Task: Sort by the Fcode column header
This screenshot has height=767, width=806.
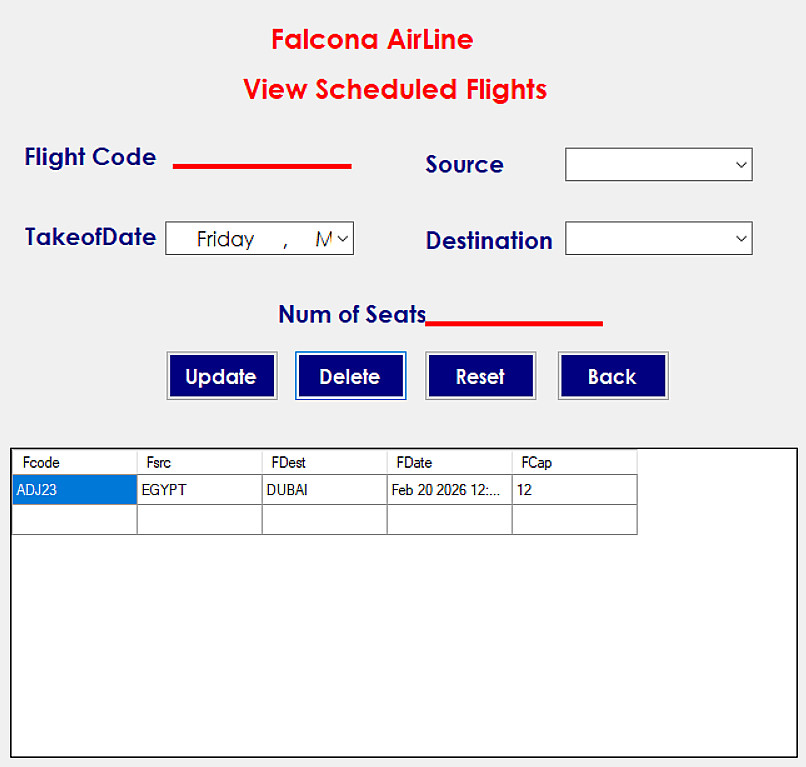Action: click(74, 463)
